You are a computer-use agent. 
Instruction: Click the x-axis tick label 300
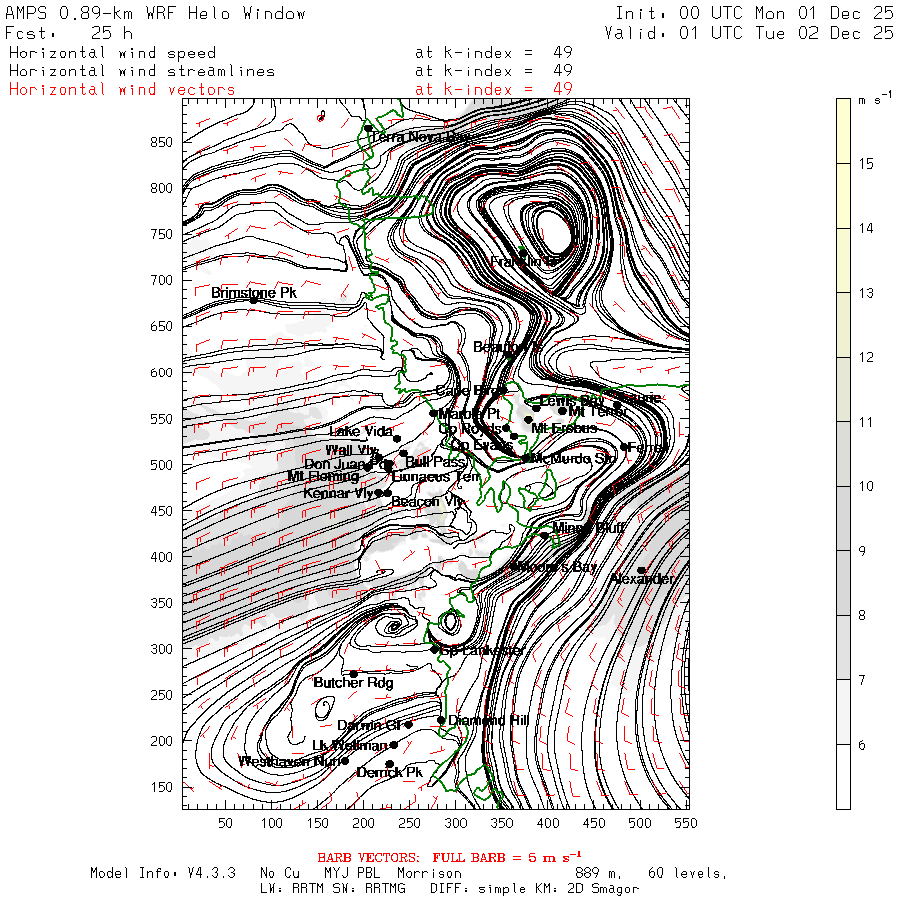[x=456, y=823]
